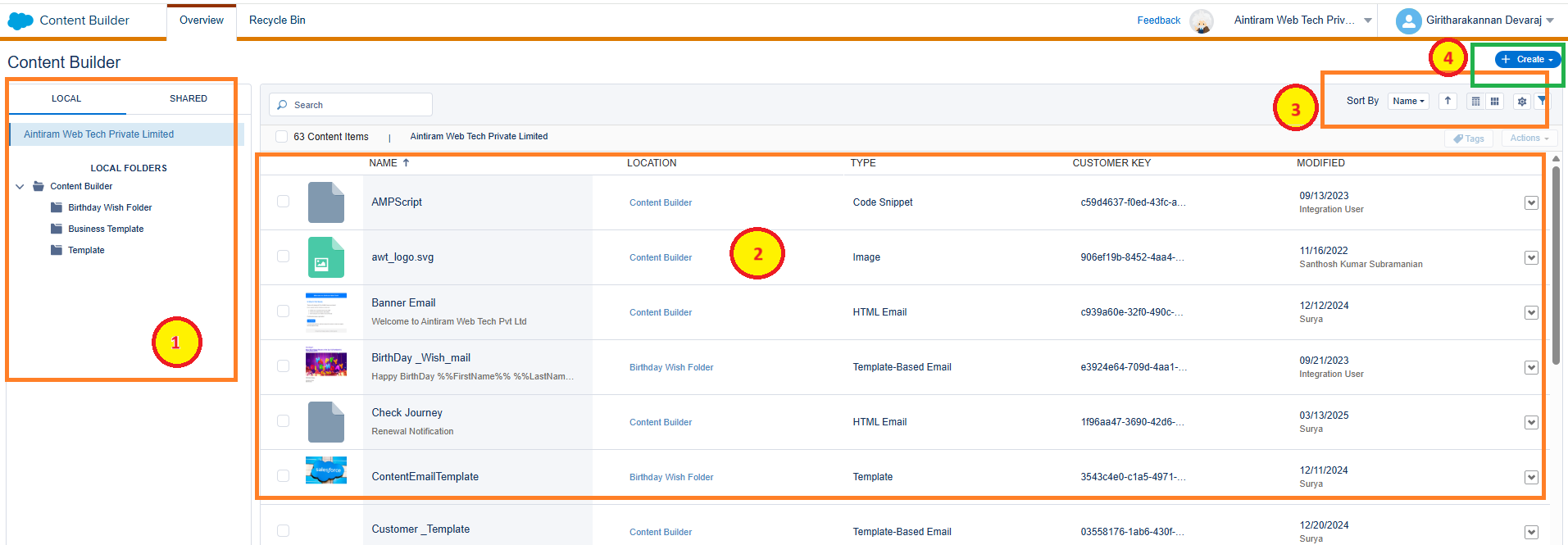
Task: Click the Create button
Action: 1527,59
